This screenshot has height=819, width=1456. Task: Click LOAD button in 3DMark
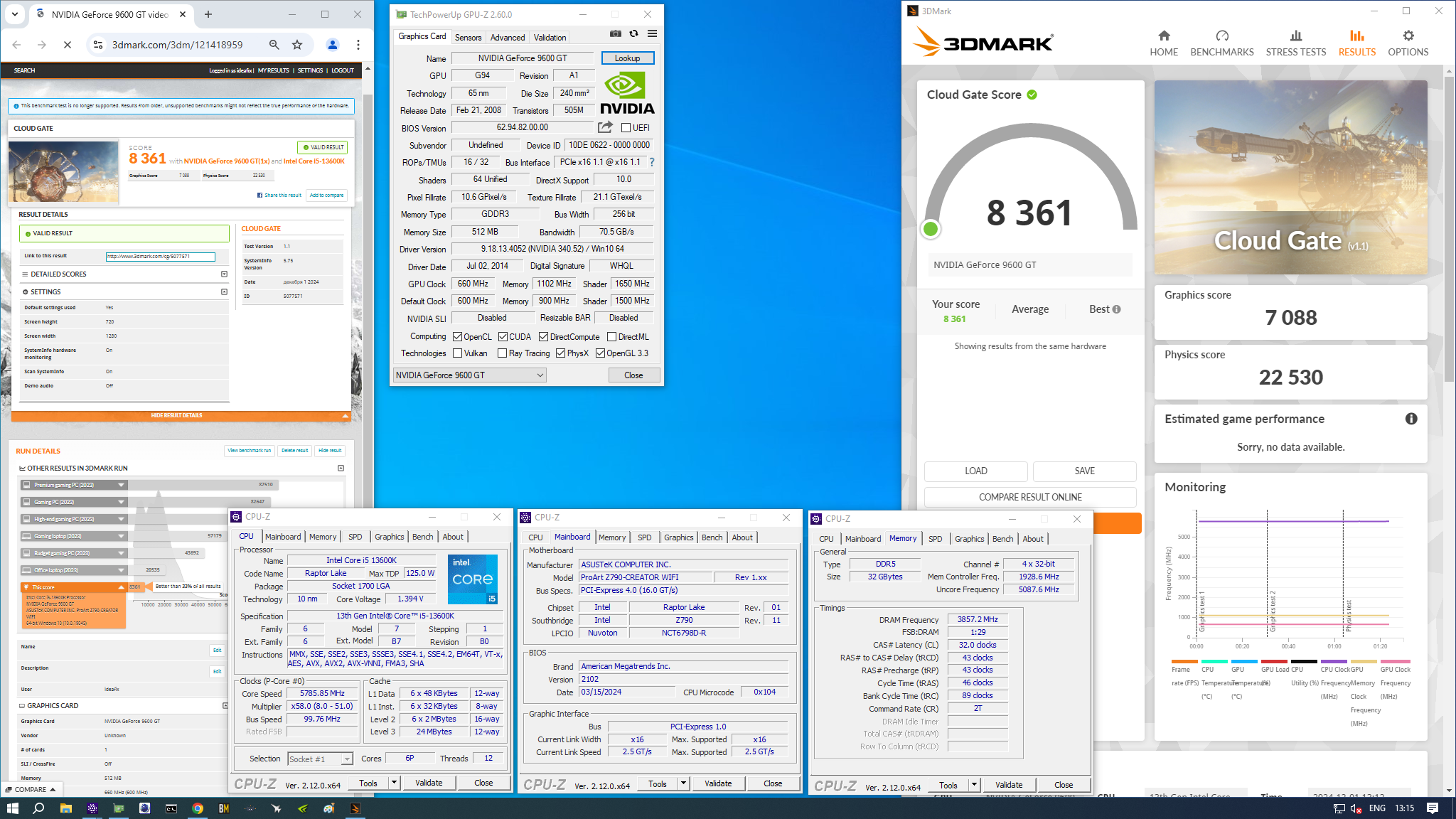tap(975, 471)
